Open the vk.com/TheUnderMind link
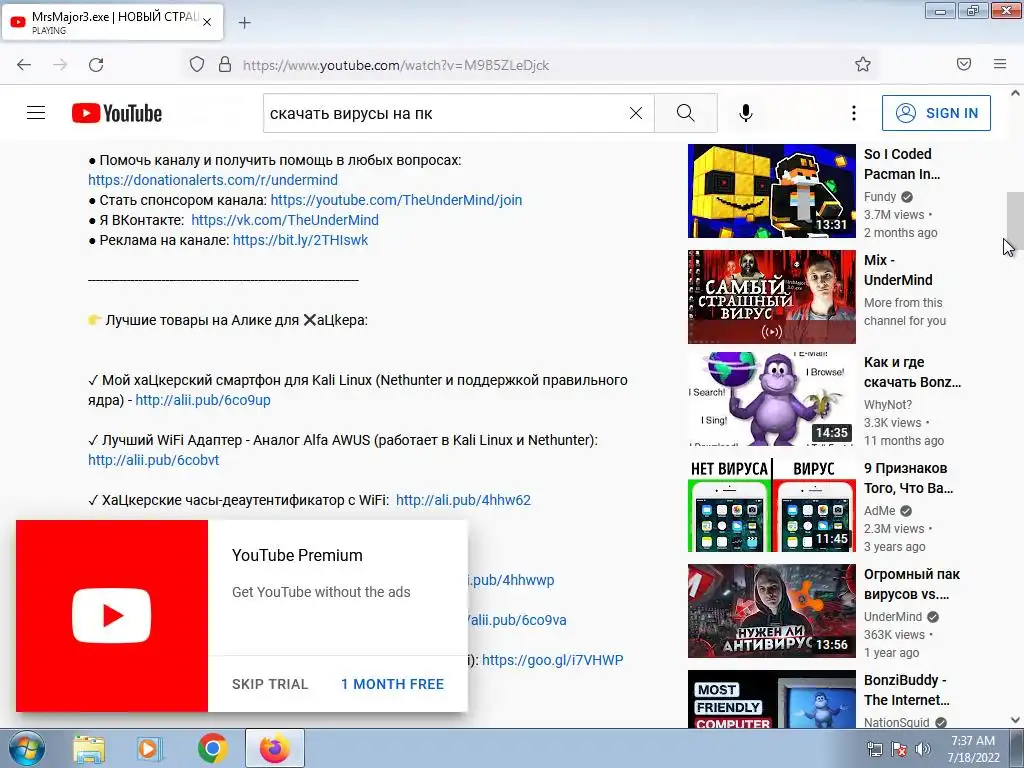 click(x=285, y=220)
